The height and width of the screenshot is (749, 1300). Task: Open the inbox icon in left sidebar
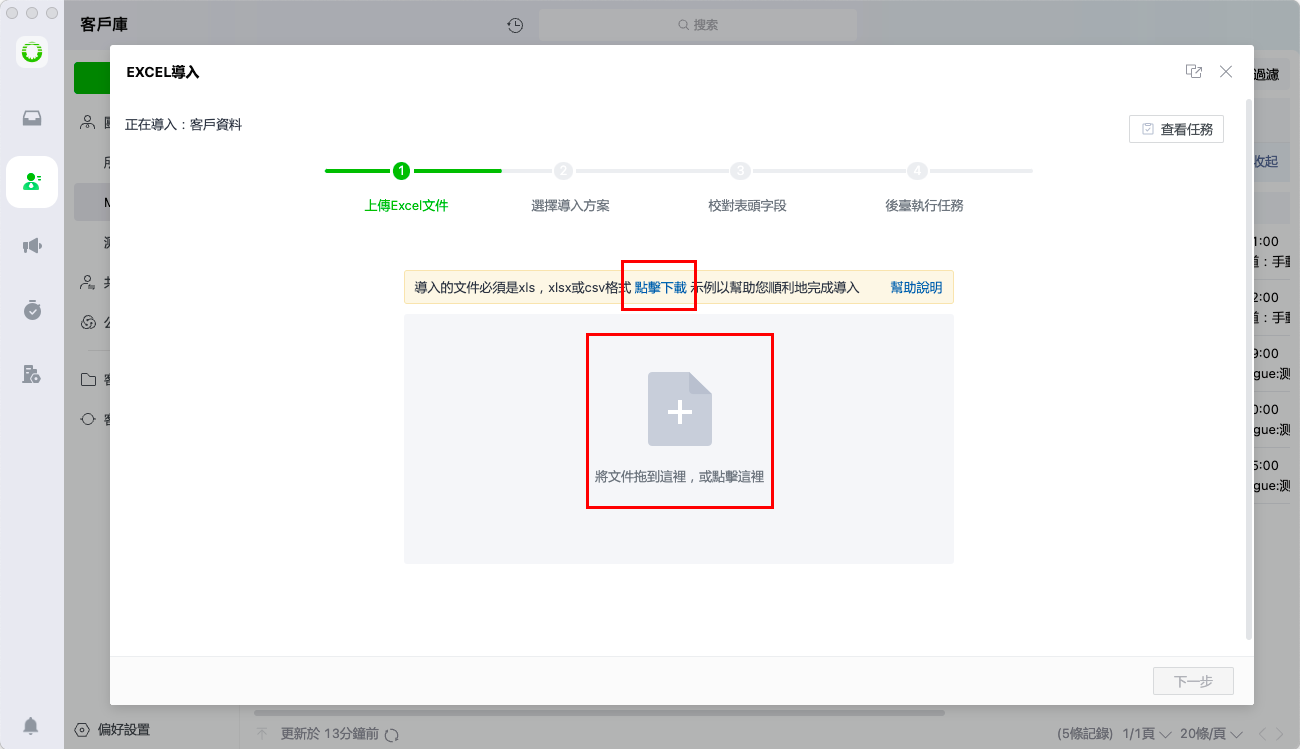click(32, 118)
